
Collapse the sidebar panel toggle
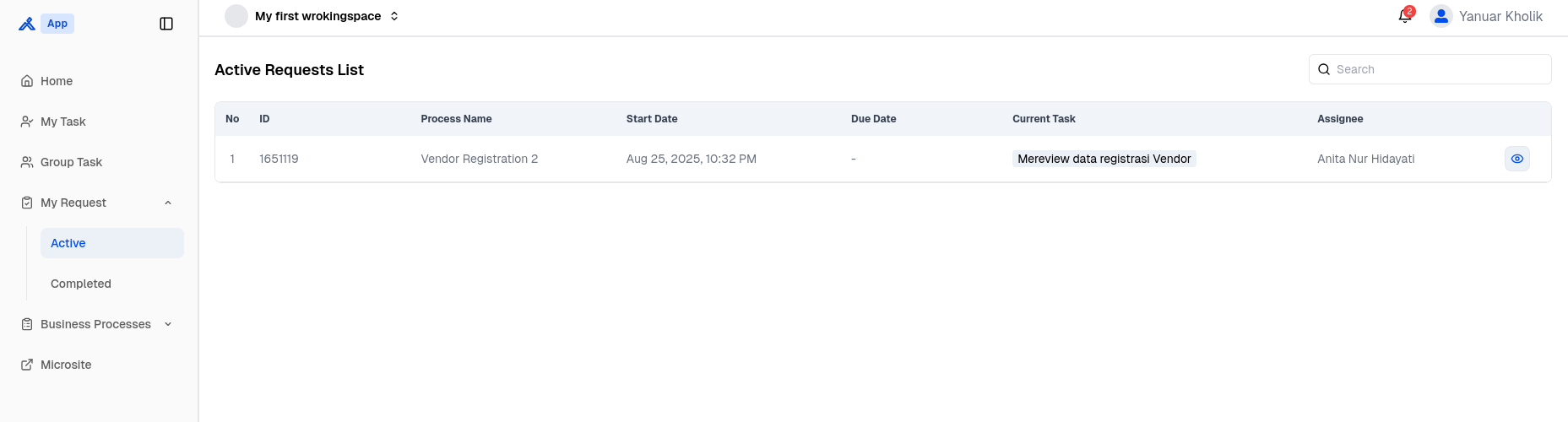[166, 24]
